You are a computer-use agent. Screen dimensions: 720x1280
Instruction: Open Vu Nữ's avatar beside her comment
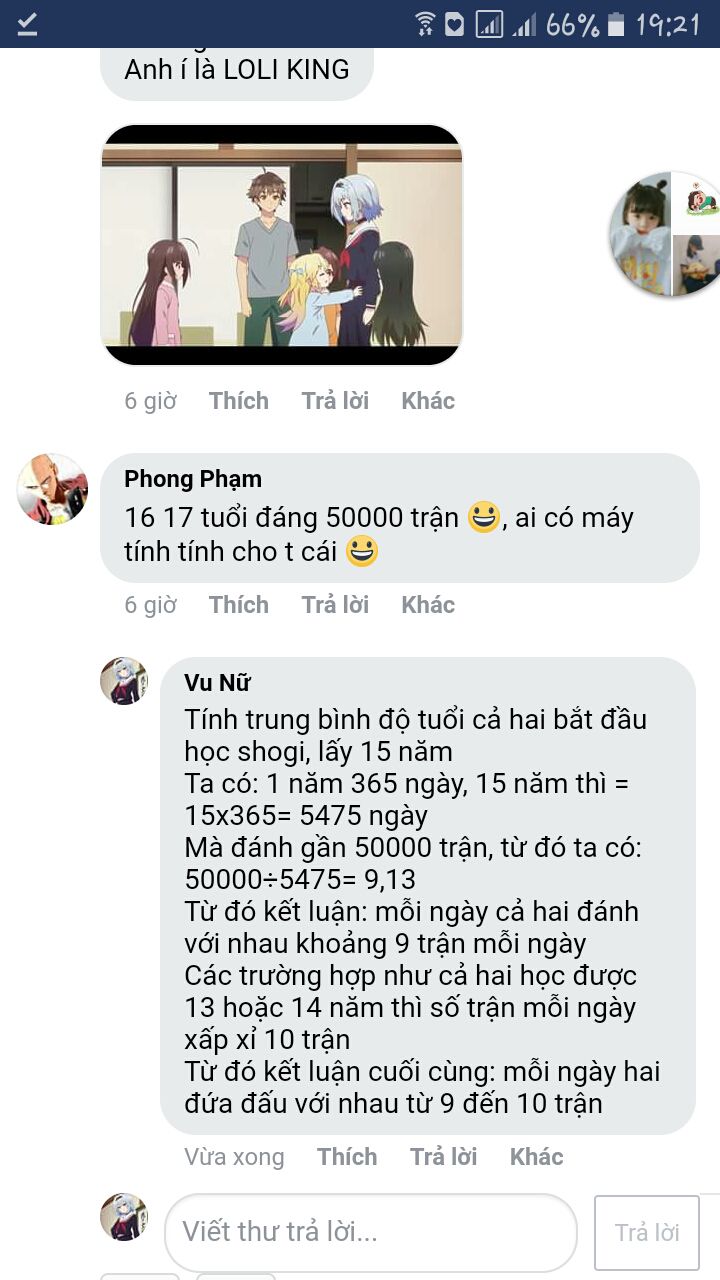(124, 681)
